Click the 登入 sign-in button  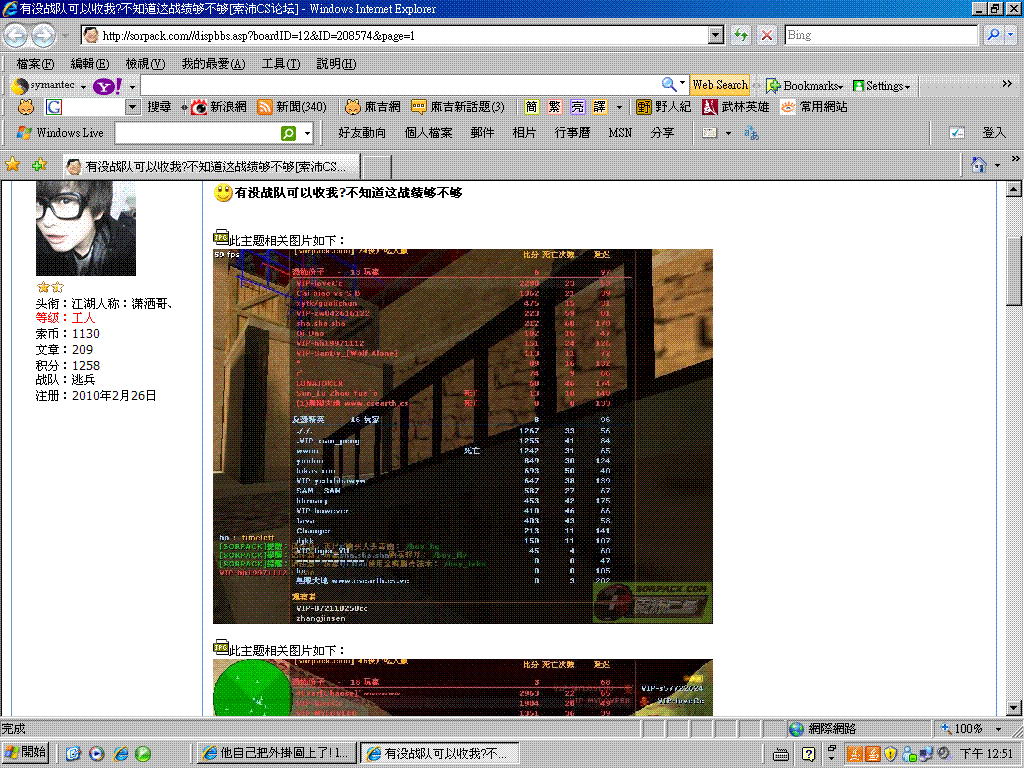(x=993, y=133)
